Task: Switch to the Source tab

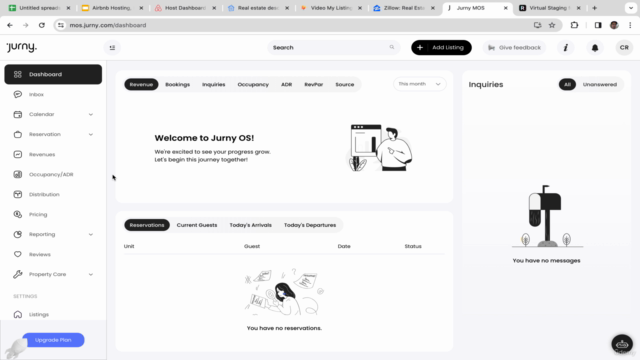Action: point(344,84)
